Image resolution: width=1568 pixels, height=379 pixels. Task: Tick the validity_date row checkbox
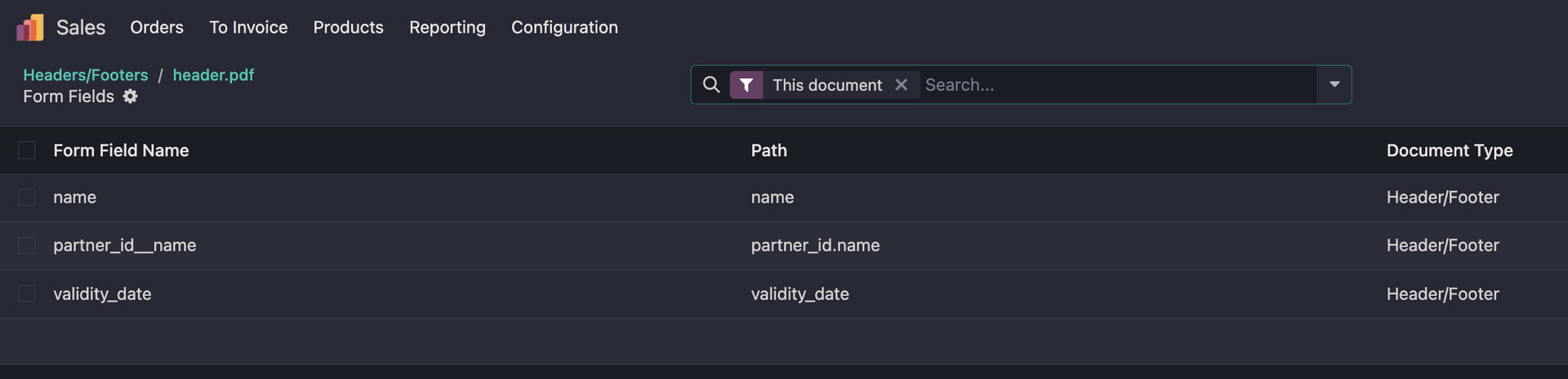[x=27, y=294]
